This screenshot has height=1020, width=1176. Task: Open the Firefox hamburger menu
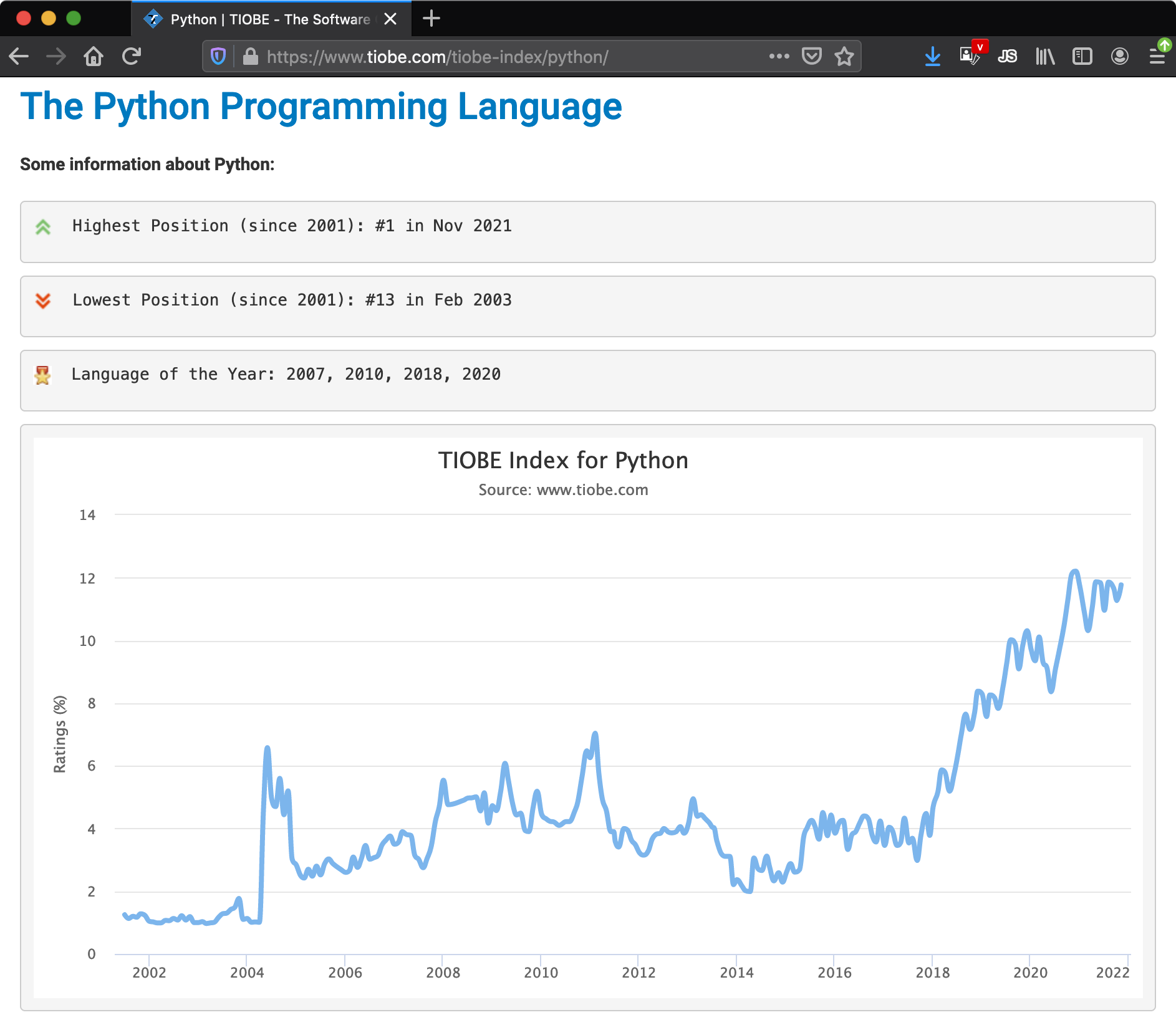point(1158,57)
